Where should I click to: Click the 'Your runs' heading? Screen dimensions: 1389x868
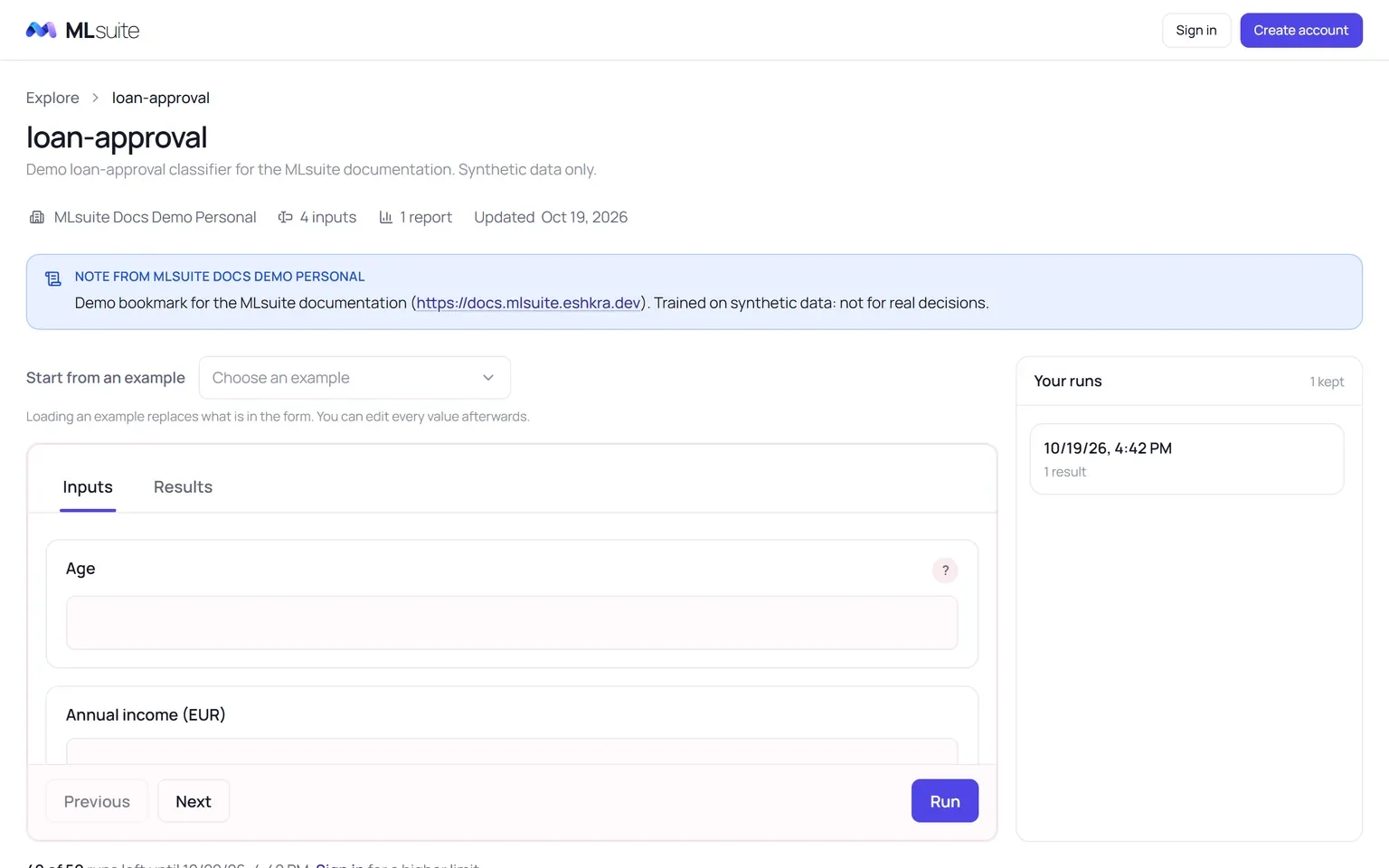[1068, 381]
